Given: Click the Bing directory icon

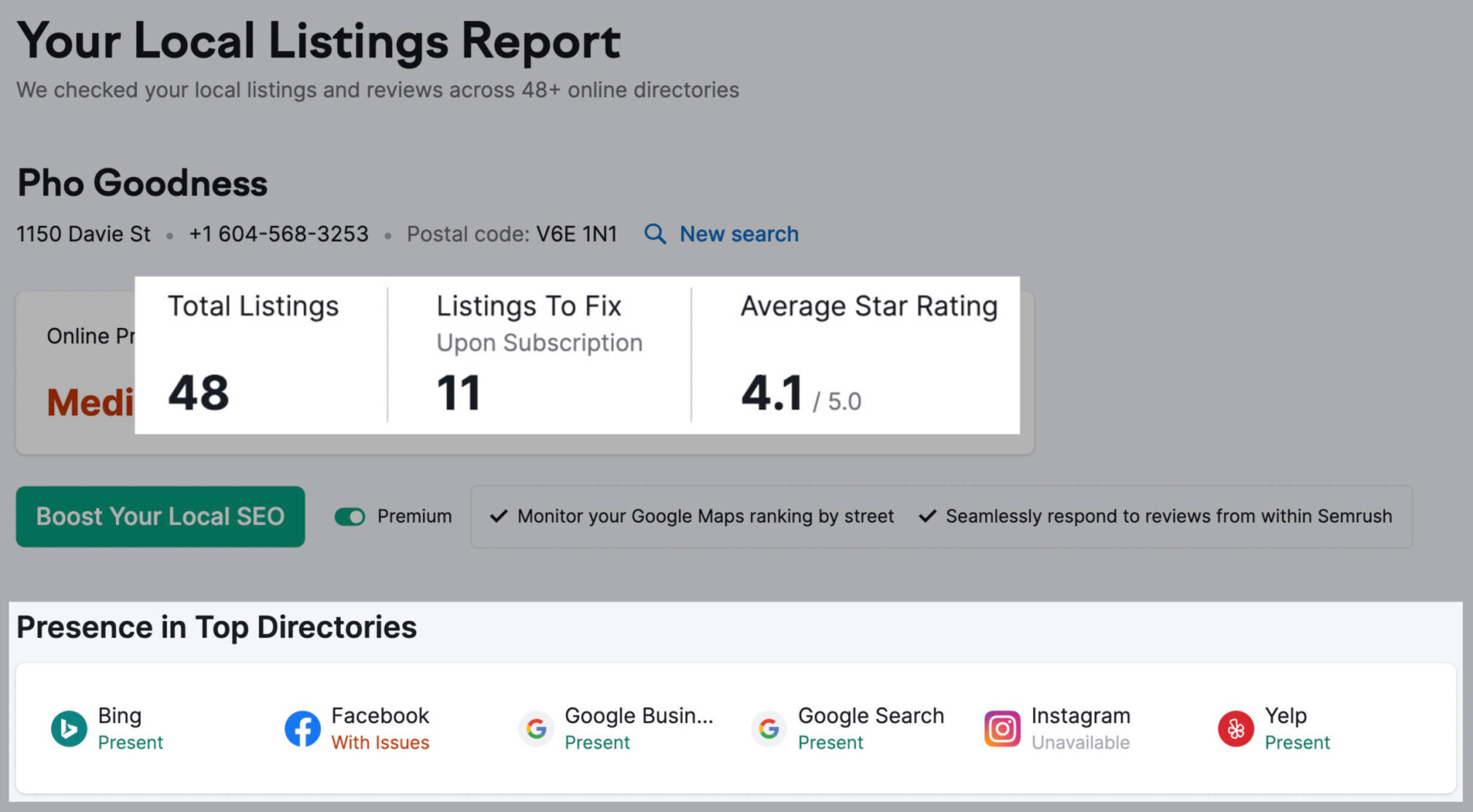Looking at the screenshot, I should [69, 728].
